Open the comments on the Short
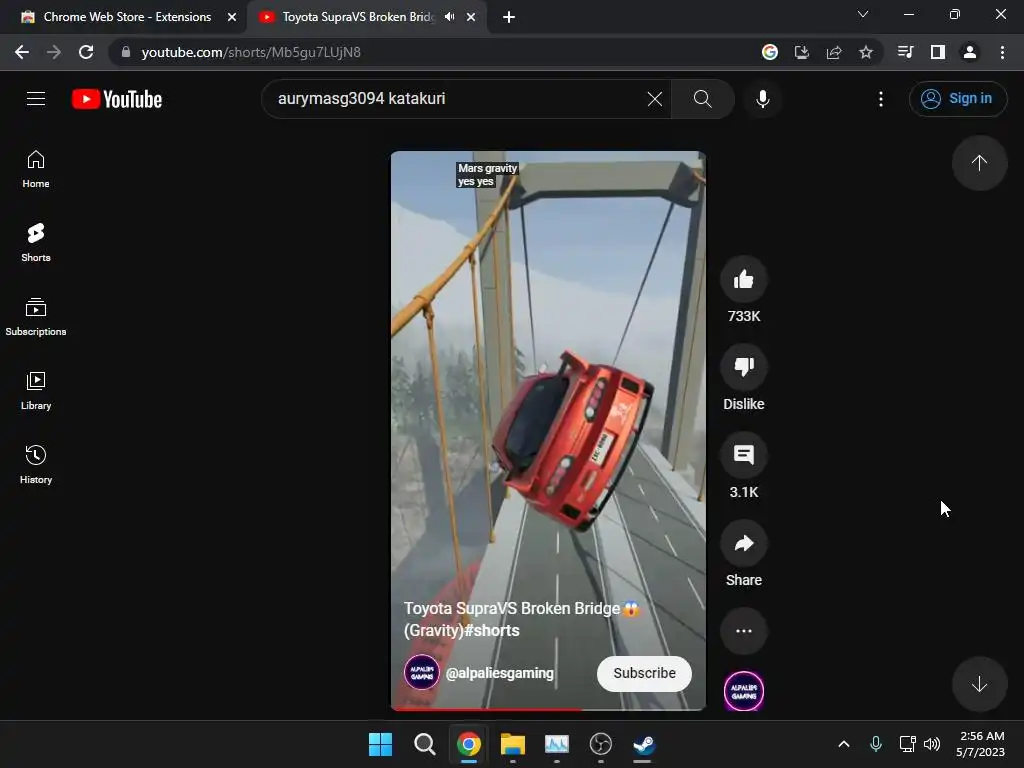Screen dimensions: 1024x768 point(743,455)
